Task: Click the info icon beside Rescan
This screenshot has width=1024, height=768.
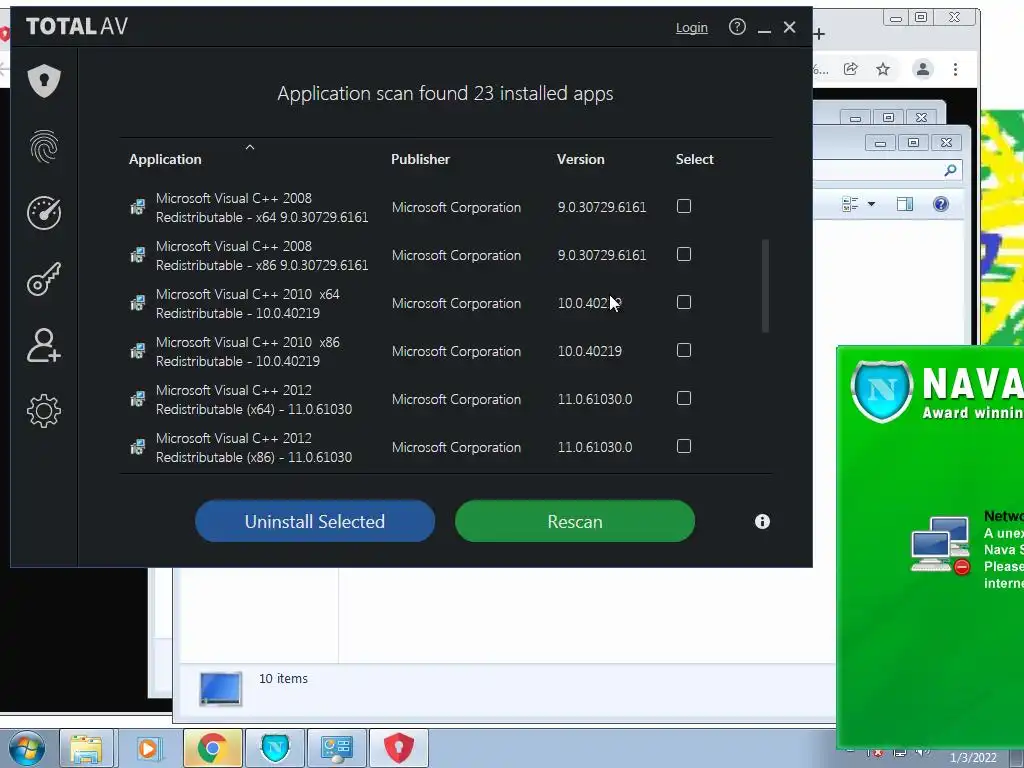Action: click(x=762, y=521)
